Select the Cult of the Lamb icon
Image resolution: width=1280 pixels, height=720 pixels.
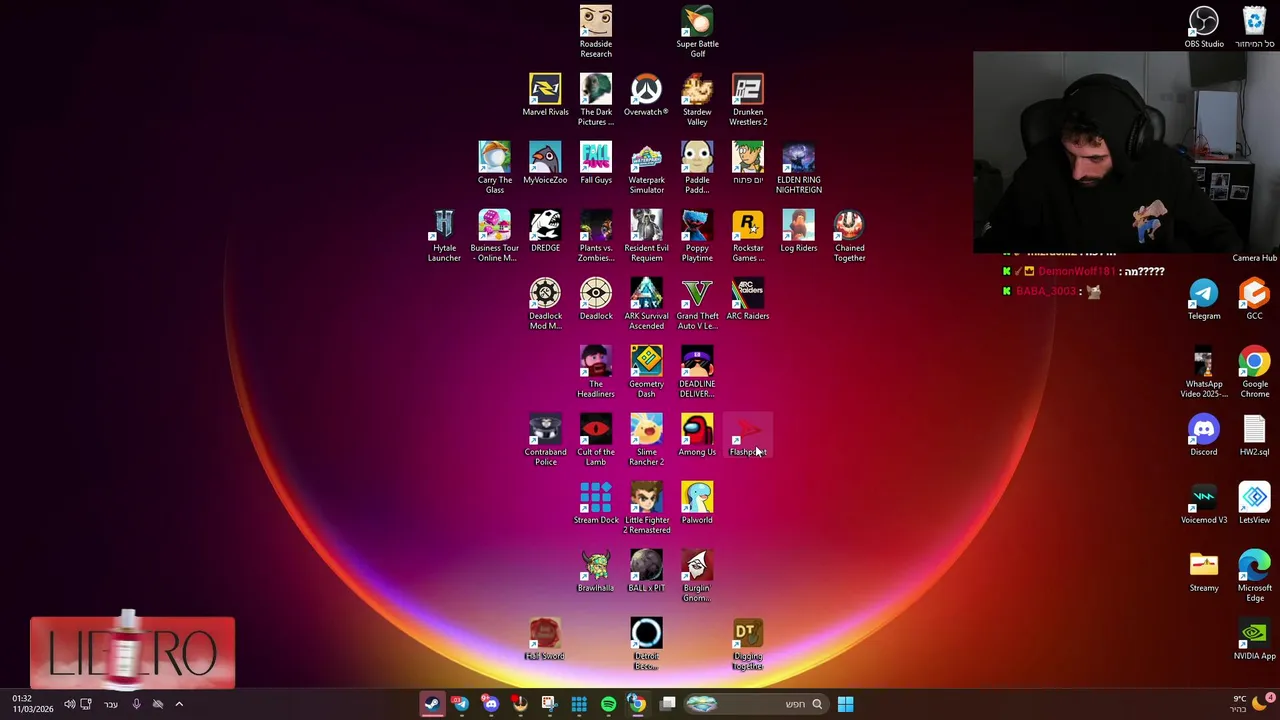[x=596, y=439]
